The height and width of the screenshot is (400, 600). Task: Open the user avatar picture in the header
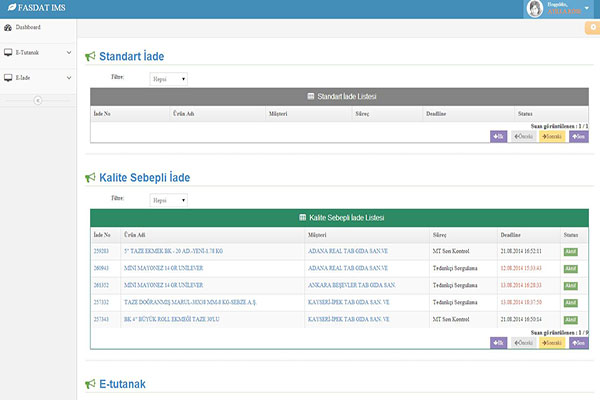coord(535,8)
